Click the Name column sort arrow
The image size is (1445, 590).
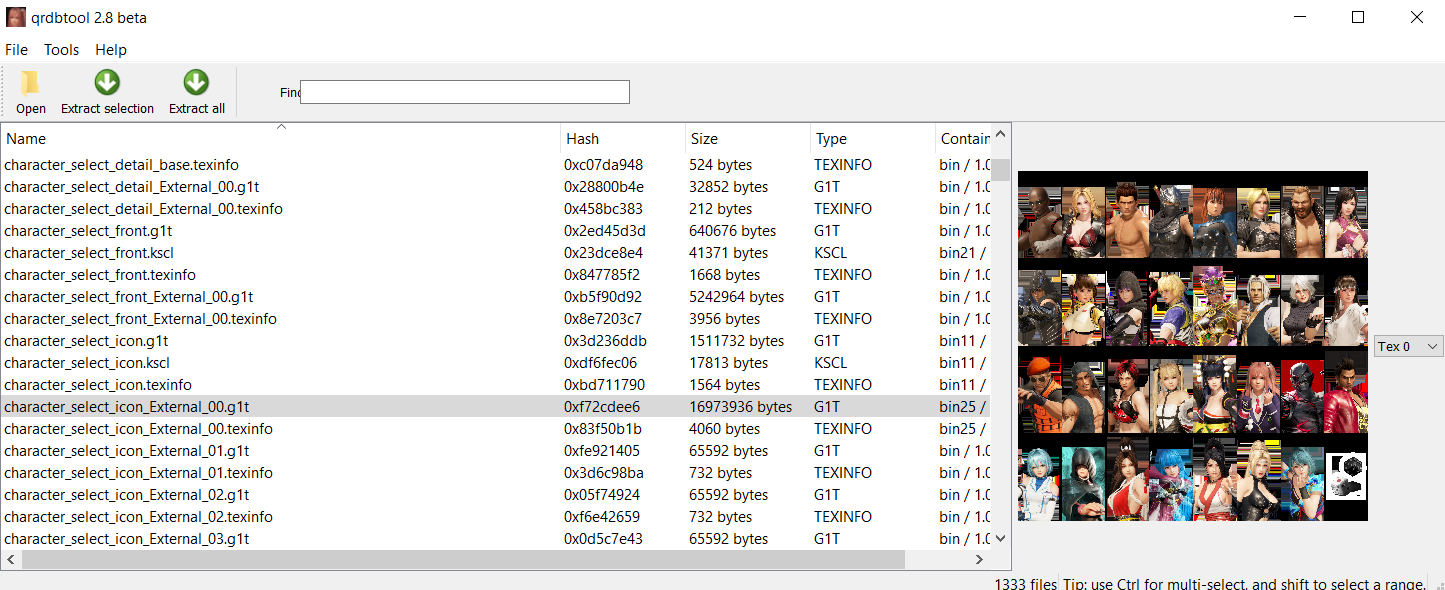[x=281, y=127]
